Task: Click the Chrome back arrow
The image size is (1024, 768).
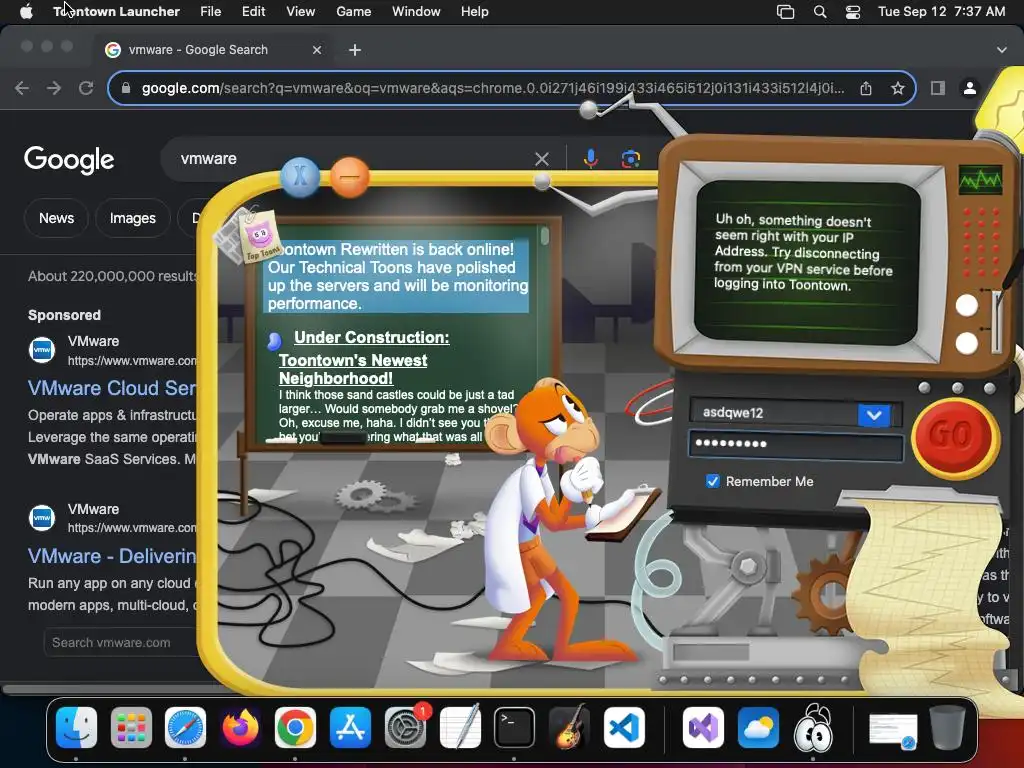Action: pyautogui.click(x=22, y=88)
